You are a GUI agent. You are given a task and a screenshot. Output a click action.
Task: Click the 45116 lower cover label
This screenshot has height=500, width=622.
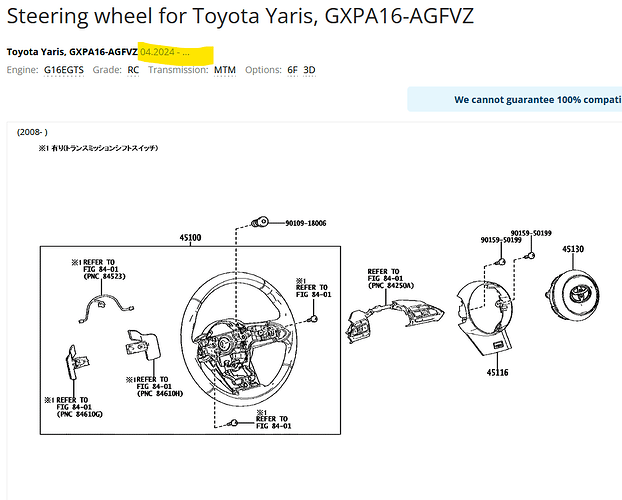(x=497, y=373)
